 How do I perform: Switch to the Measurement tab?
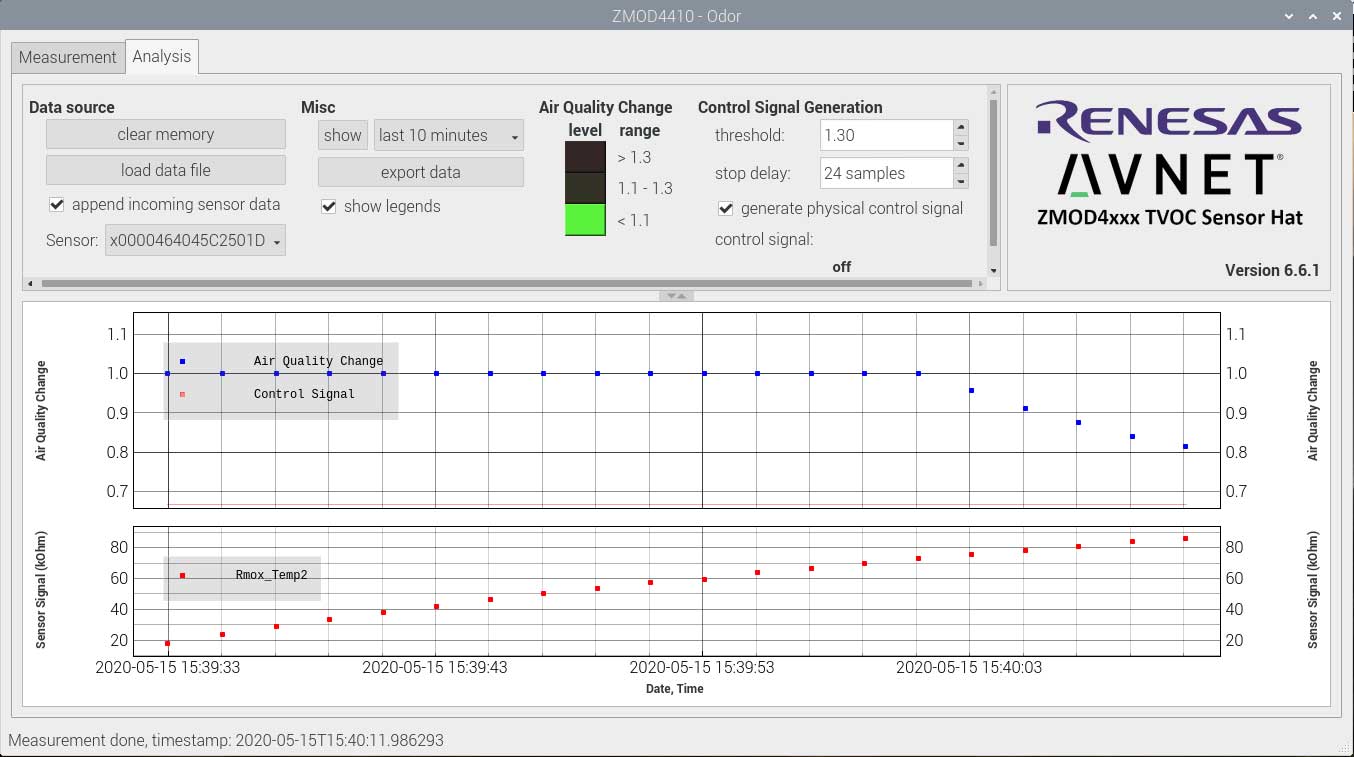67,57
